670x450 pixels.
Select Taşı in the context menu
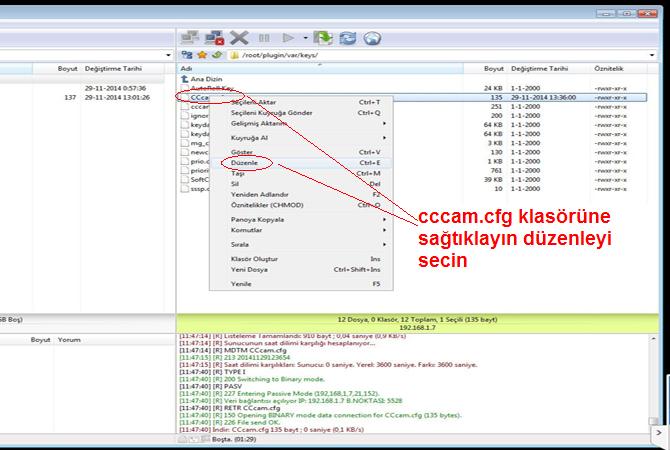[x=301, y=174]
